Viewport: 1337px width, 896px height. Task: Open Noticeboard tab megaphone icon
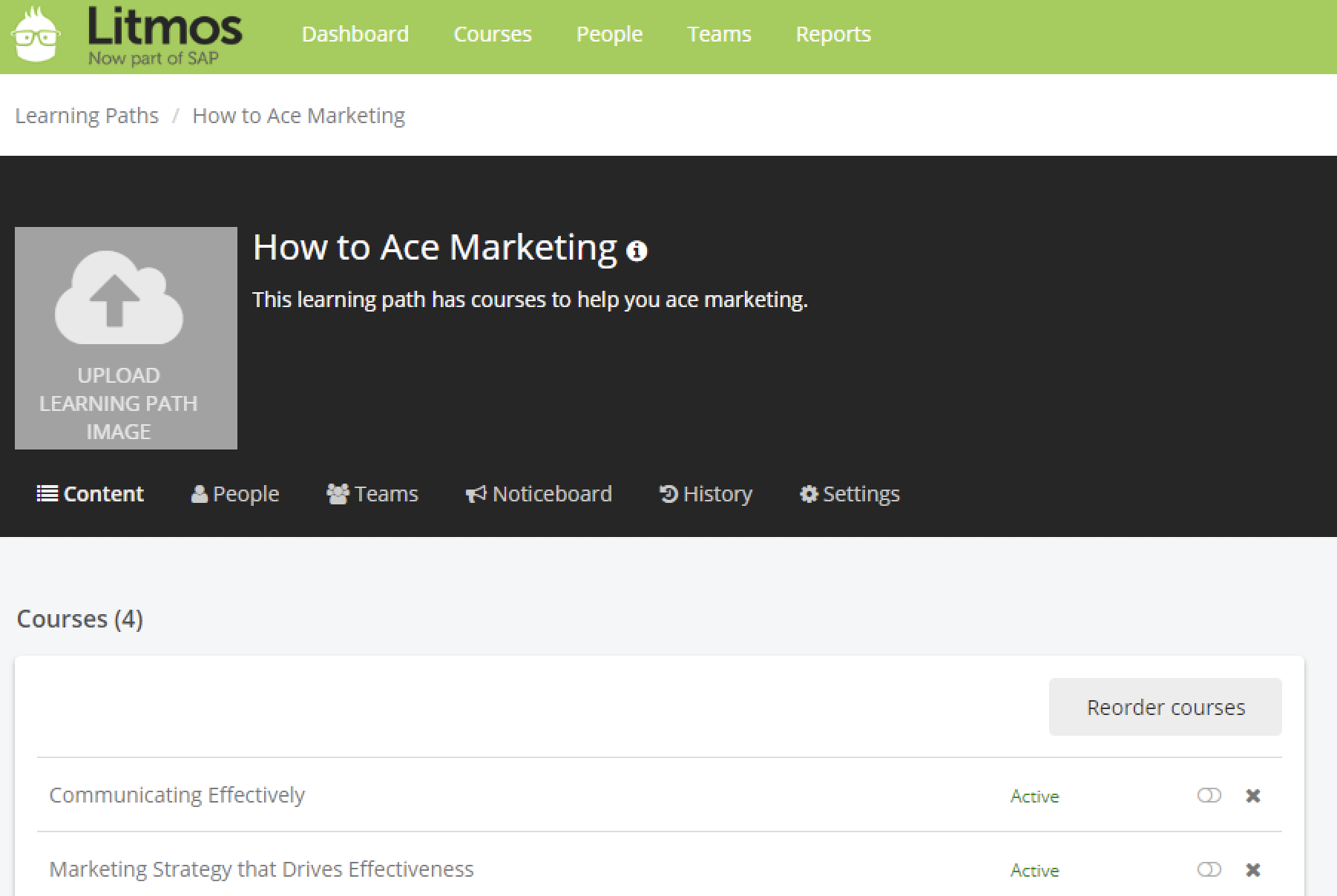point(476,494)
